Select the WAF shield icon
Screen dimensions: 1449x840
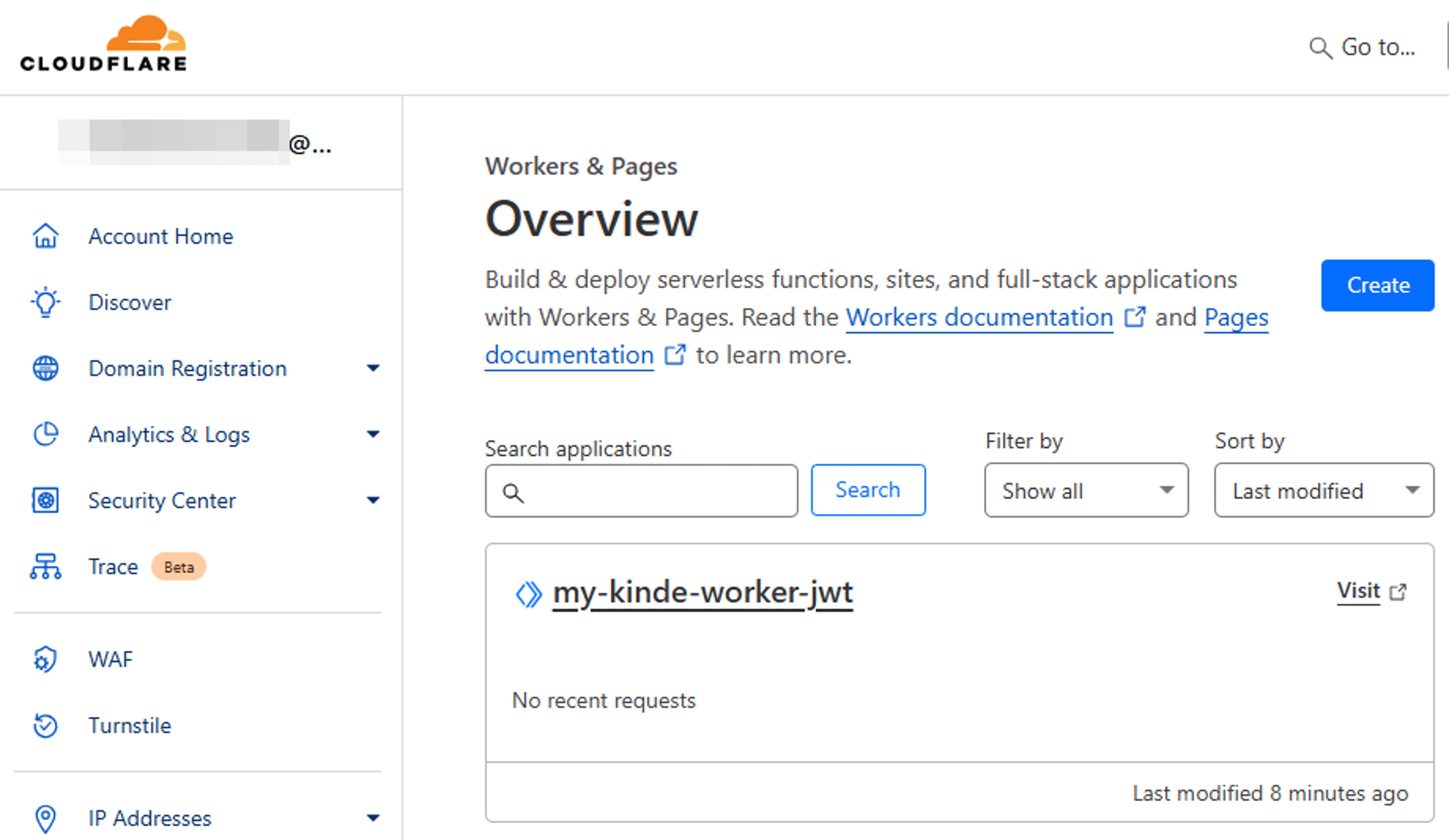pyautogui.click(x=45, y=659)
